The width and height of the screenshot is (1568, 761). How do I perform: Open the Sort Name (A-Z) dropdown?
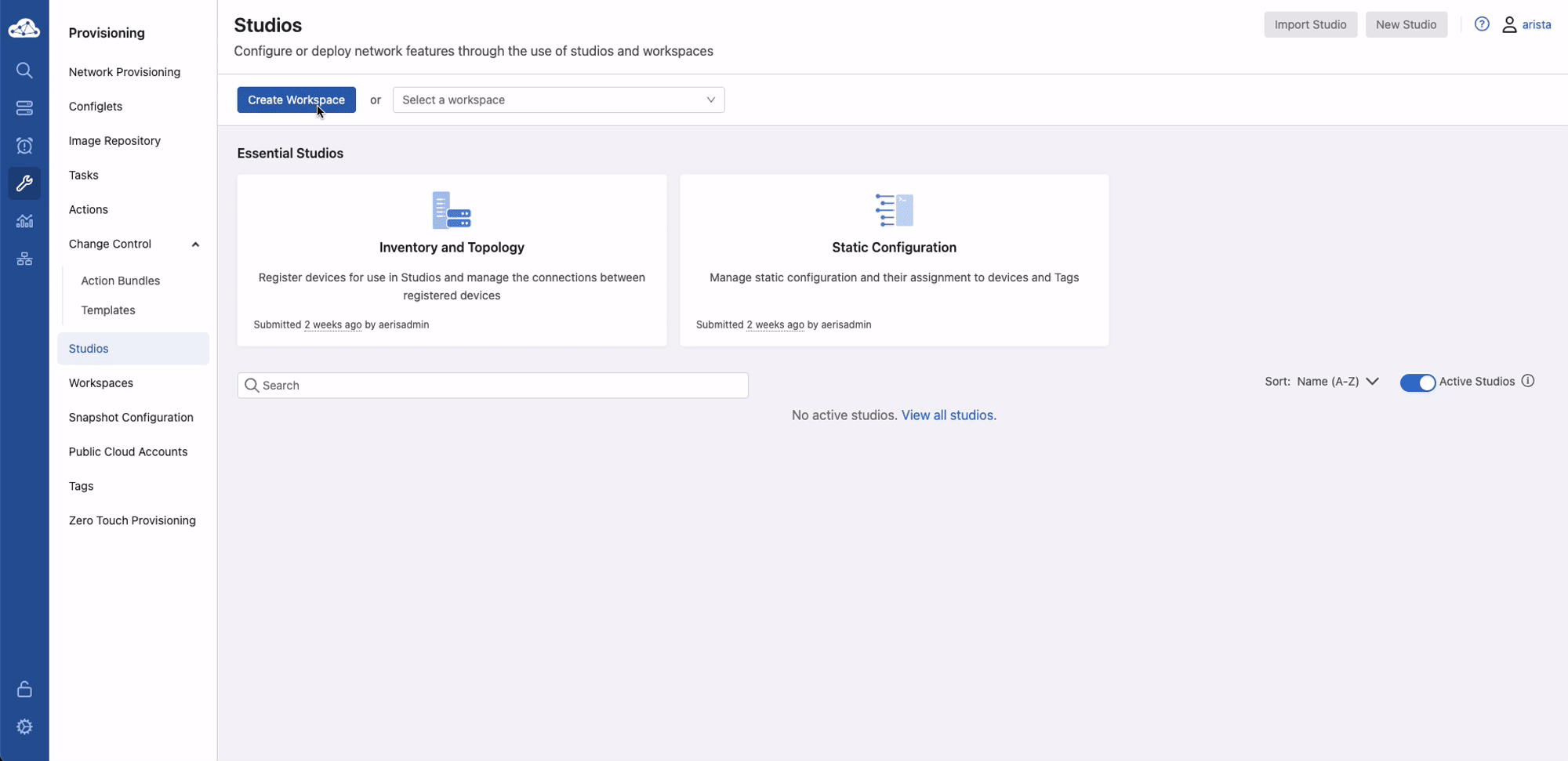click(x=1337, y=382)
